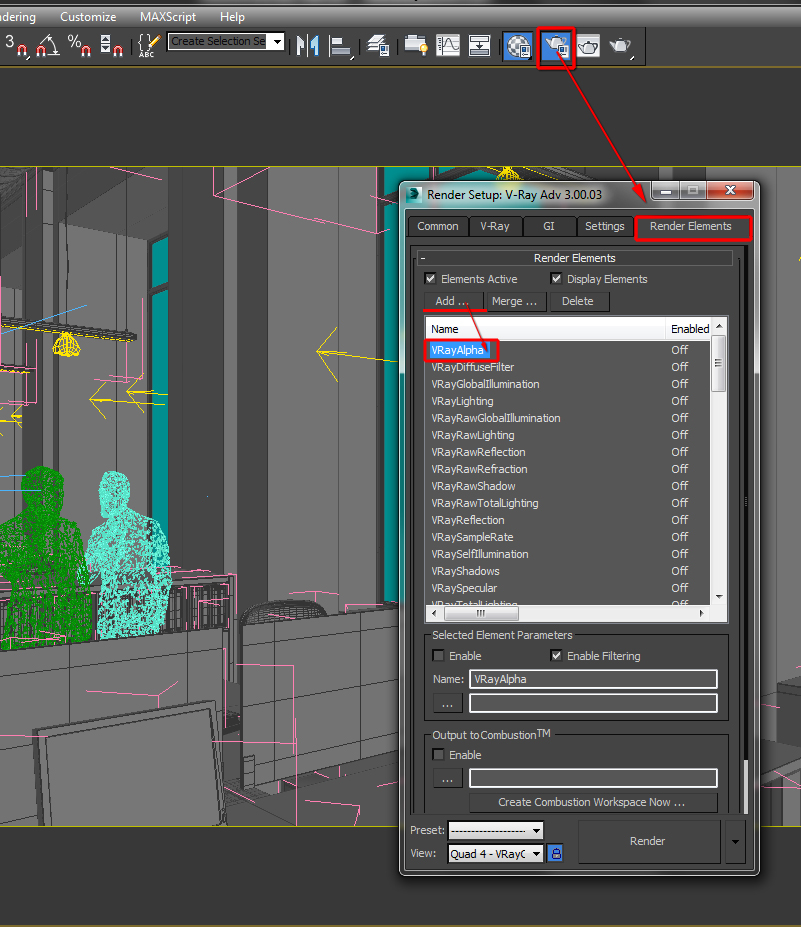The width and height of the screenshot is (801, 927).
Task: Open the Curve Editor icon
Action: tap(449, 46)
